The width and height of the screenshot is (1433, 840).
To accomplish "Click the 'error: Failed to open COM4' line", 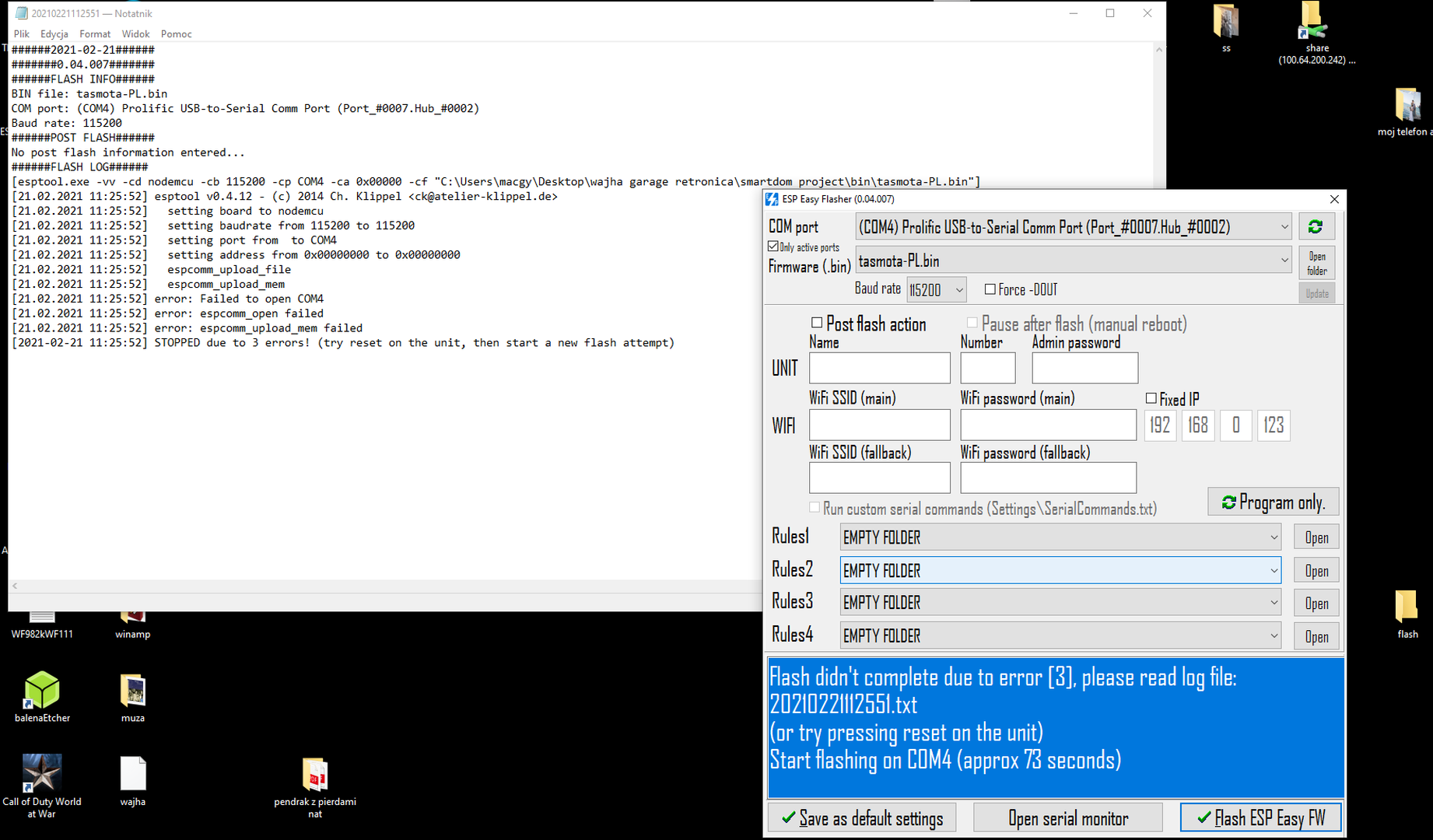I will (239, 299).
